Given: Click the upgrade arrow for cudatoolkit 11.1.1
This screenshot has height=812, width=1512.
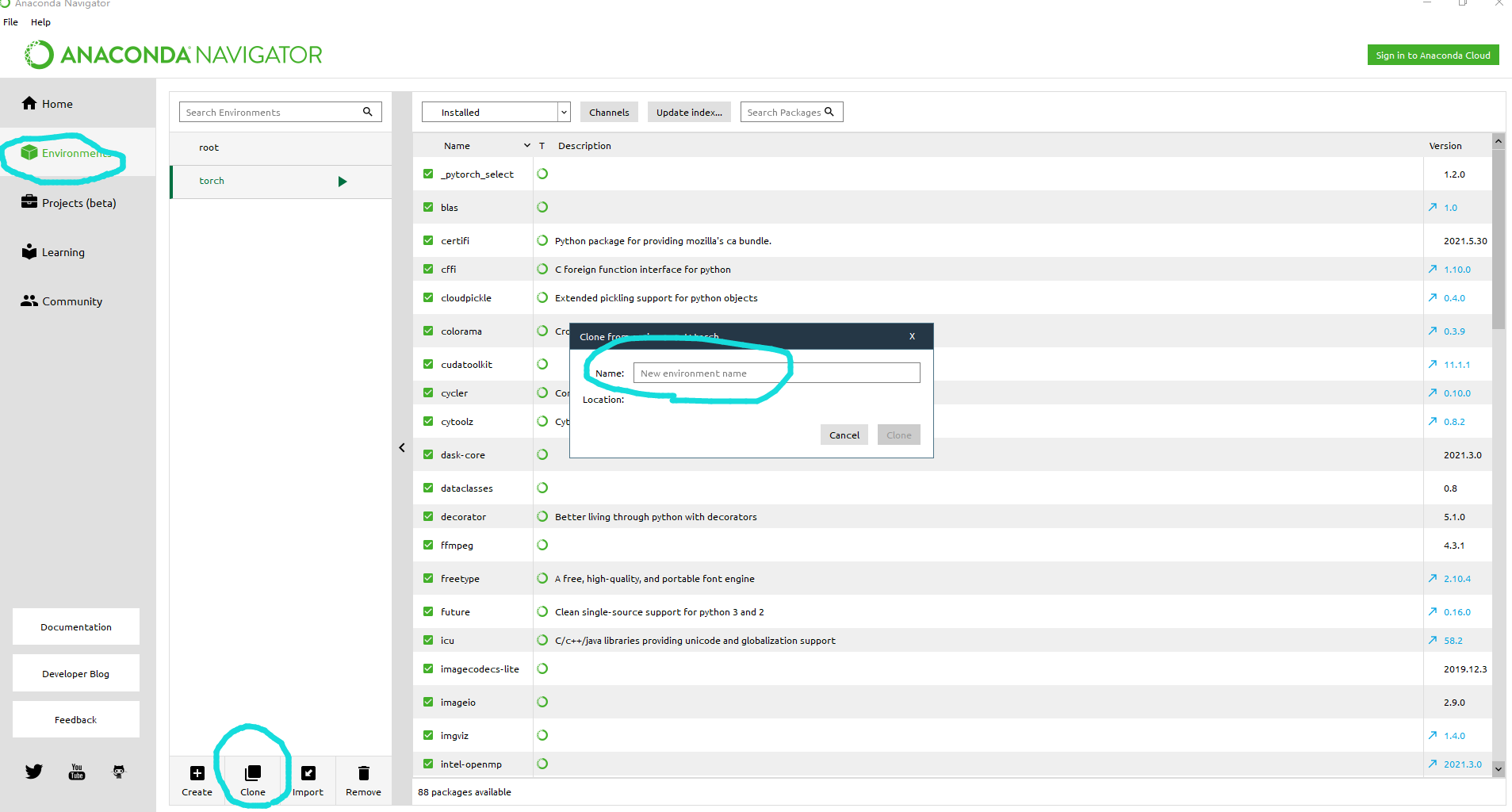Looking at the screenshot, I should 1433,364.
